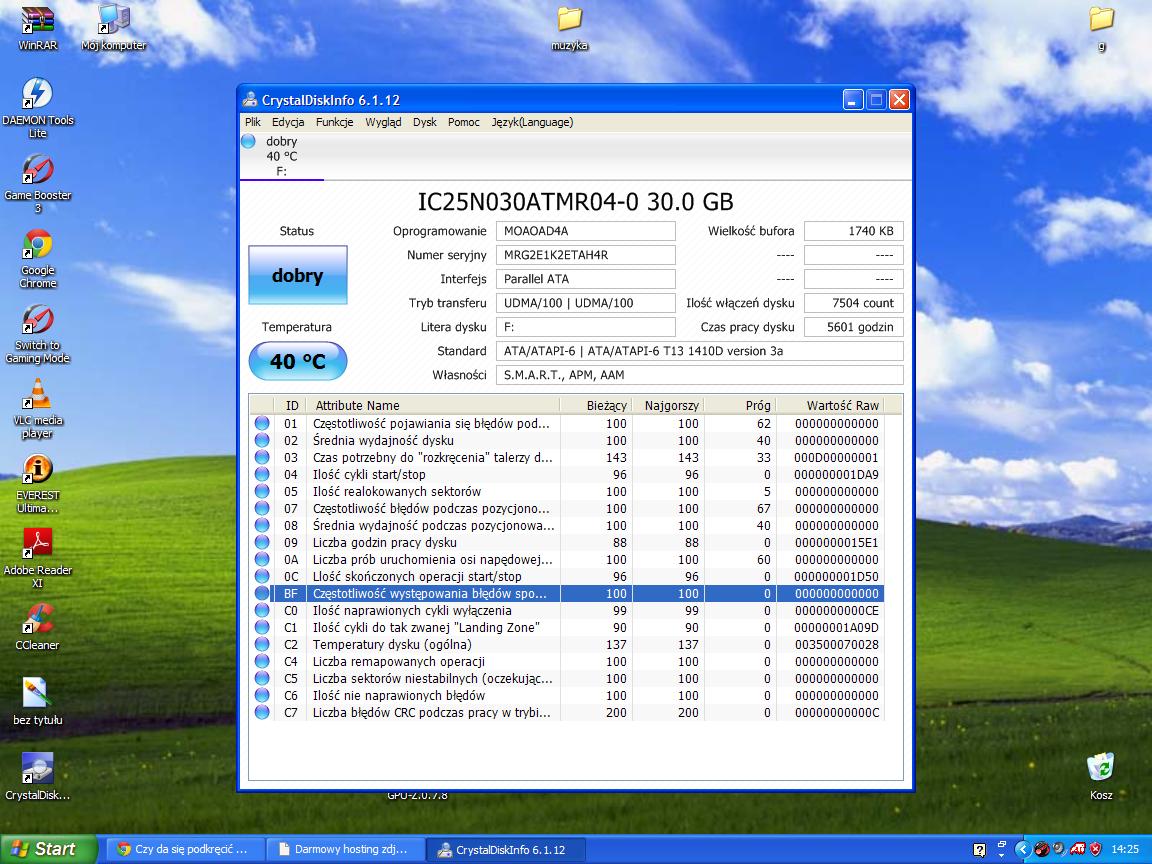The width and height of the screenshot is (1152, 864).
Task: Open the folder named g on the desktop
Action: [x=1101, y=27]
